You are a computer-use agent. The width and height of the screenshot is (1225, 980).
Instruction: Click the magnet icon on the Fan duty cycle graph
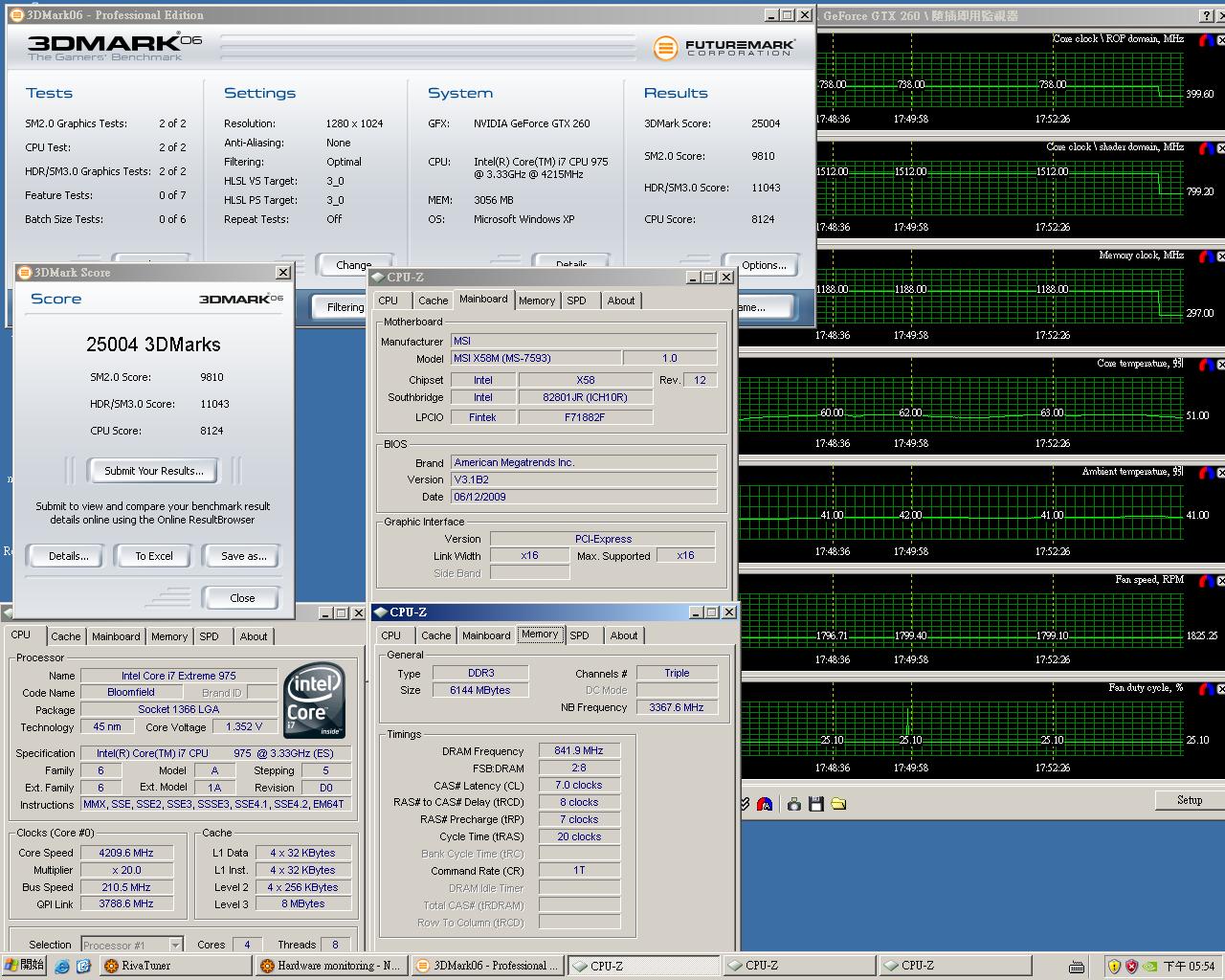coord(1207,689)
